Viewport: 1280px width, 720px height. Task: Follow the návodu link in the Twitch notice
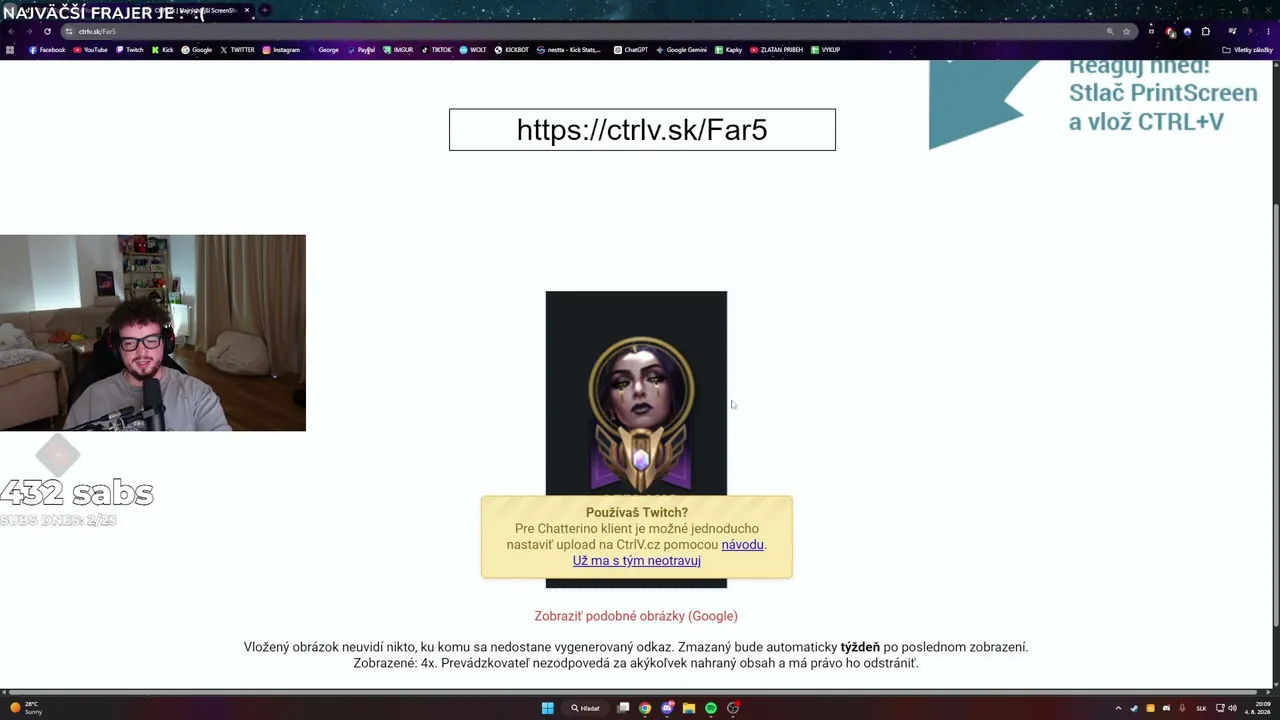[742, 545]
